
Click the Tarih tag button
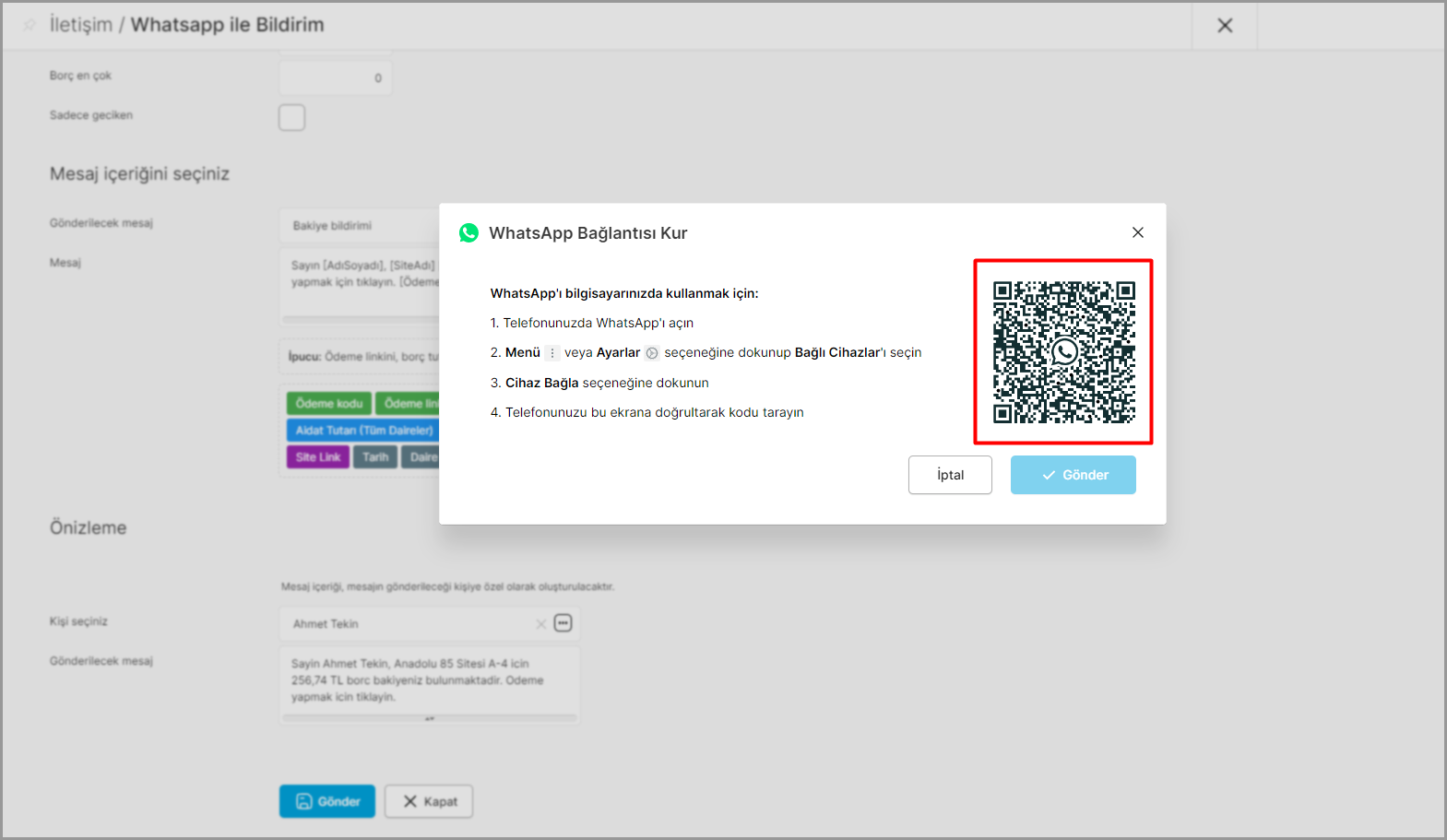pos(375,457)
